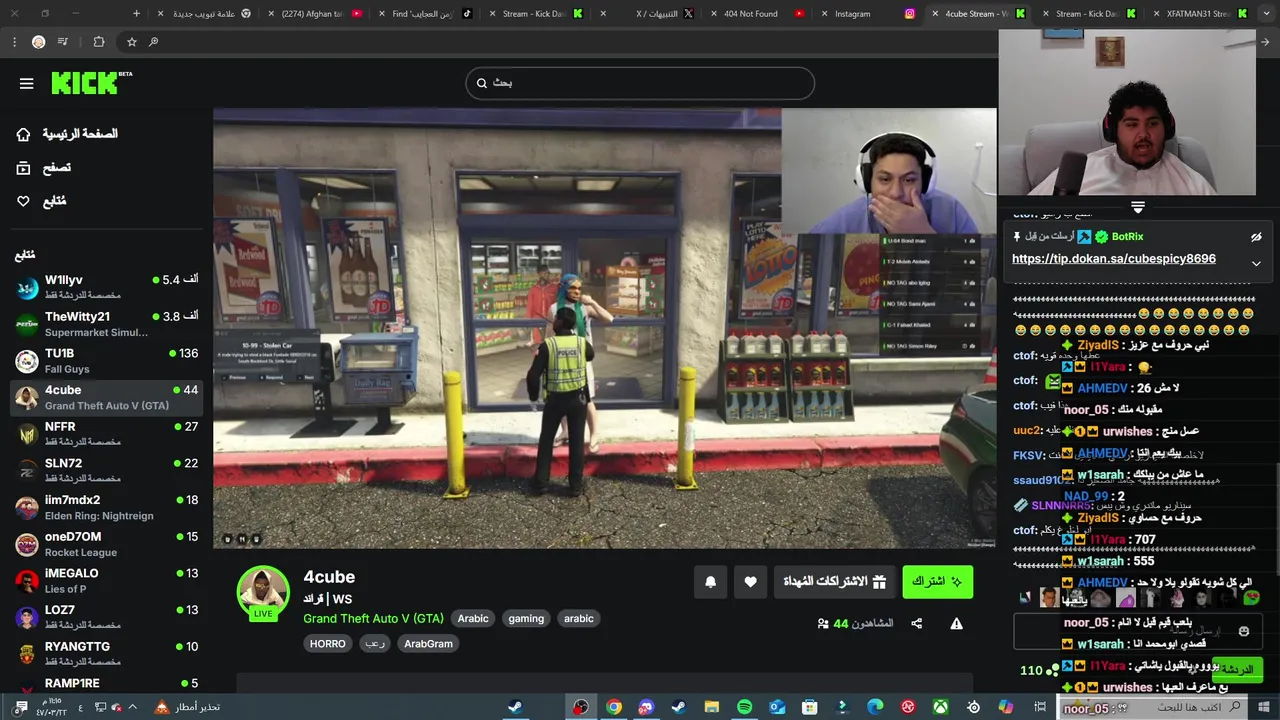Click the report warning triangle icon
Screen dimensions: 1280x720
pyautogui.click(x=956, y=623)
